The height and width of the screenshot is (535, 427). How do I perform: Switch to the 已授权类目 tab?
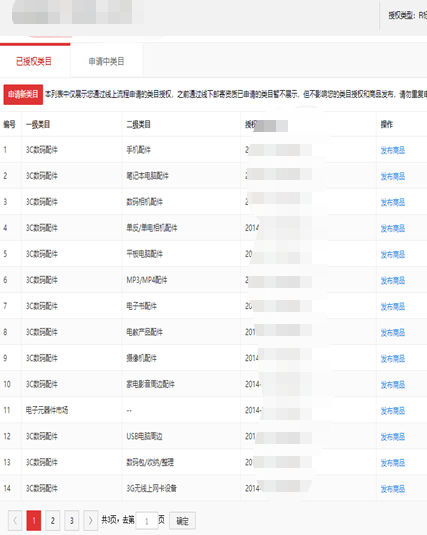click(34, 61)
